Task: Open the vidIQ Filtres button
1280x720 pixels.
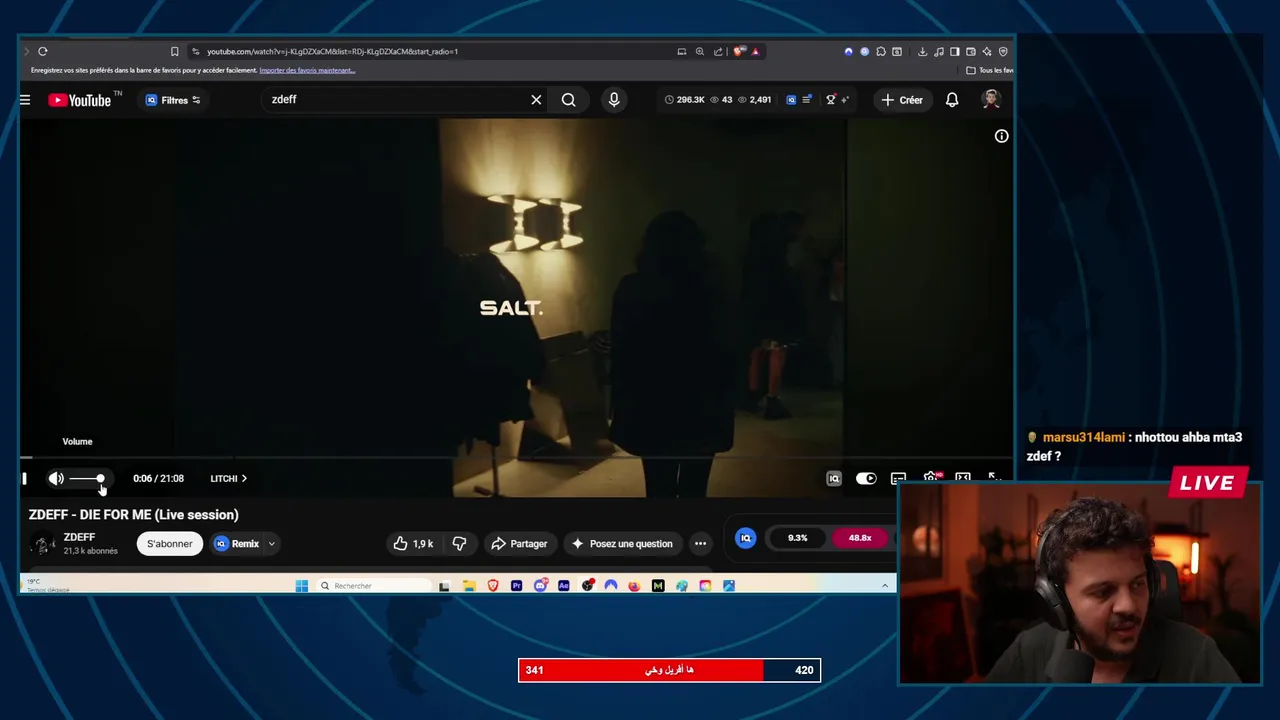Action: (x=173, y=100)
